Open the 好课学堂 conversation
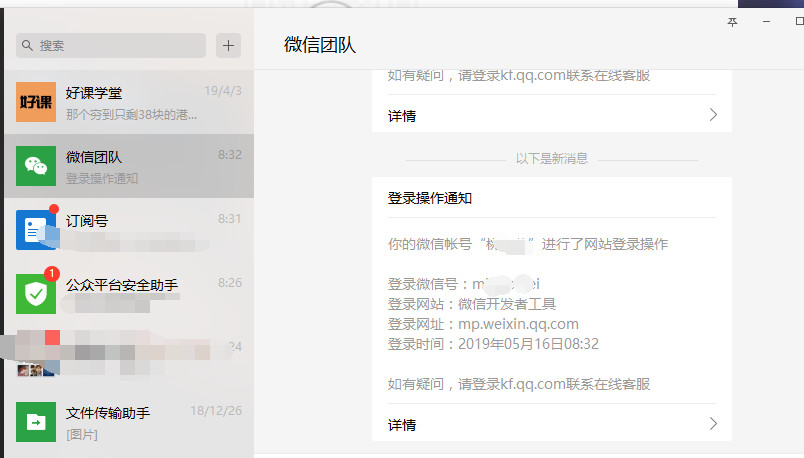 (x=129, y=102)
